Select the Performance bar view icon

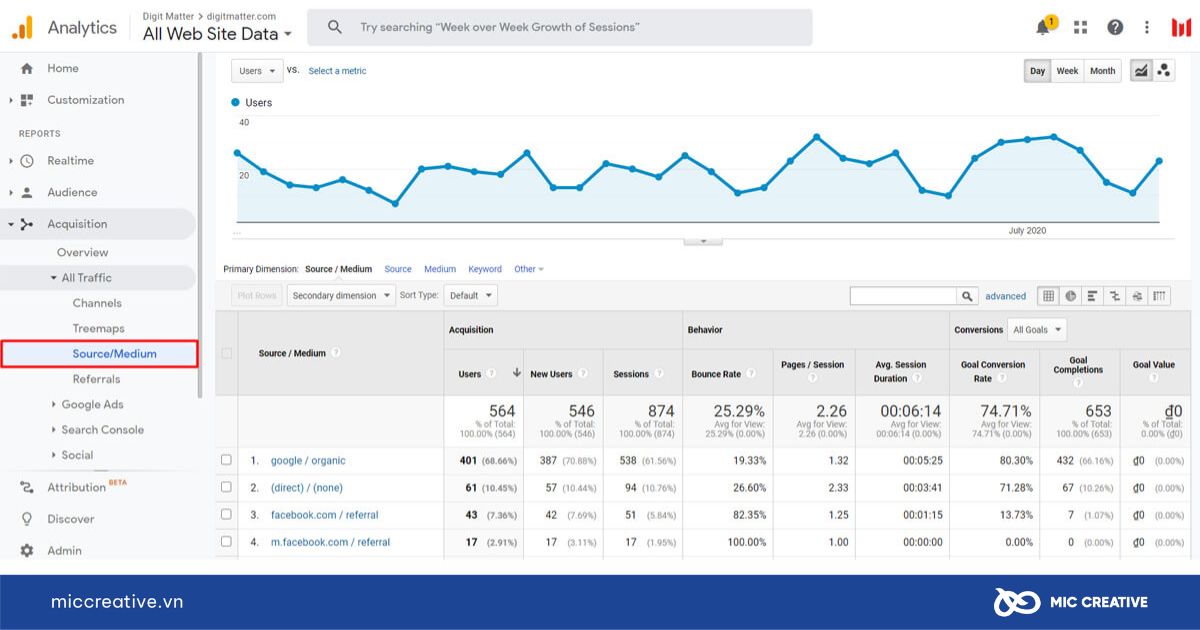coord(1092,296)
